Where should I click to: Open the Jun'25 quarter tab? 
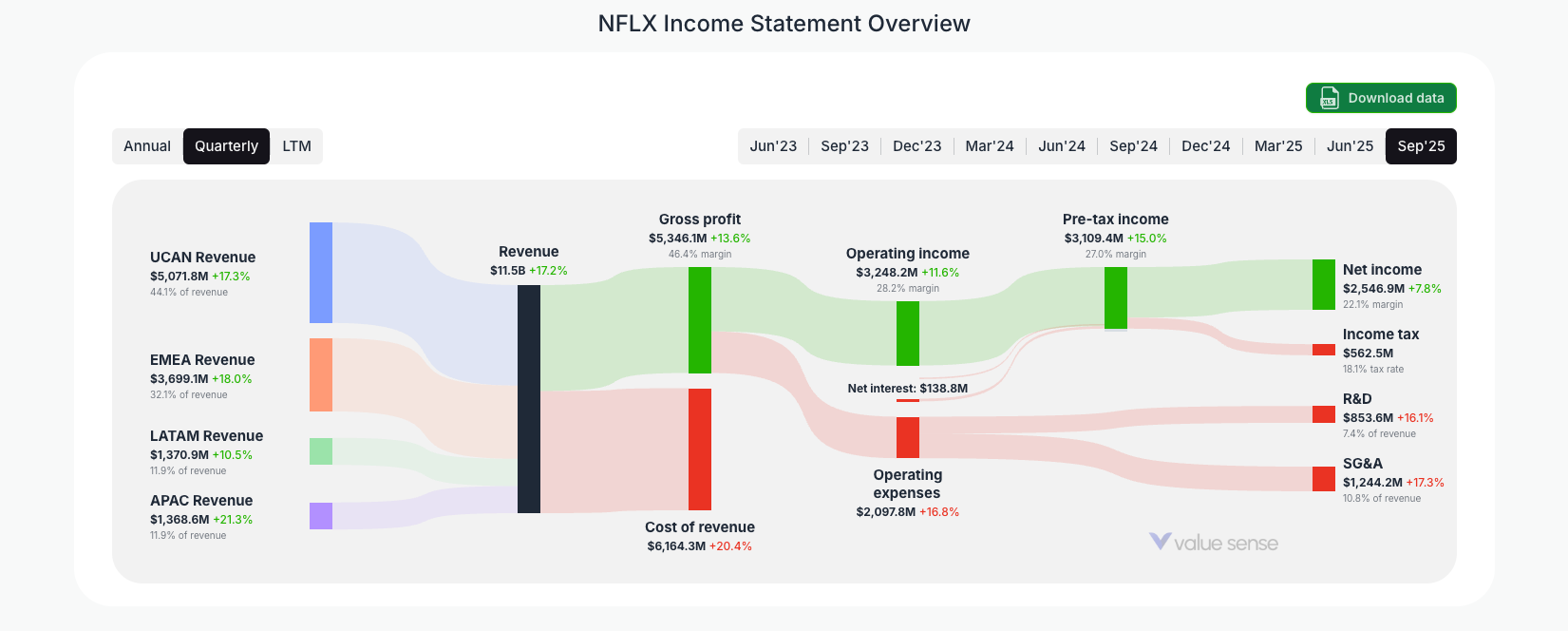(x=1350, y=145)
